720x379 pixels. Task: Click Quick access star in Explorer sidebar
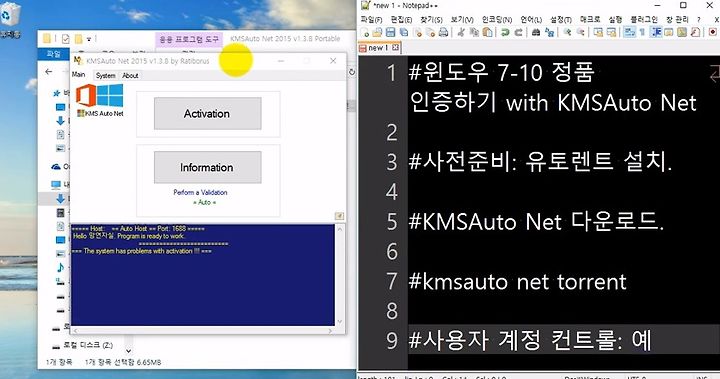click(x=57, y=93)
